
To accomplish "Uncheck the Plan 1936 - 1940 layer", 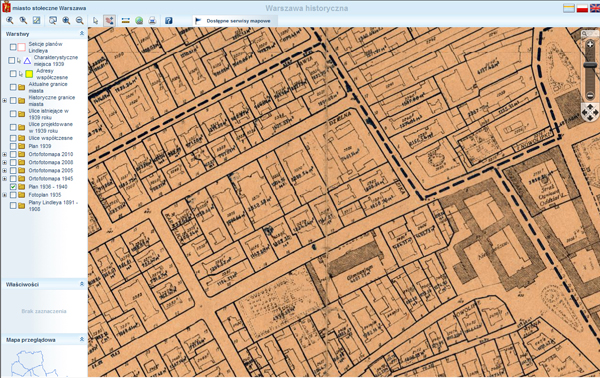I will point(13,187).
